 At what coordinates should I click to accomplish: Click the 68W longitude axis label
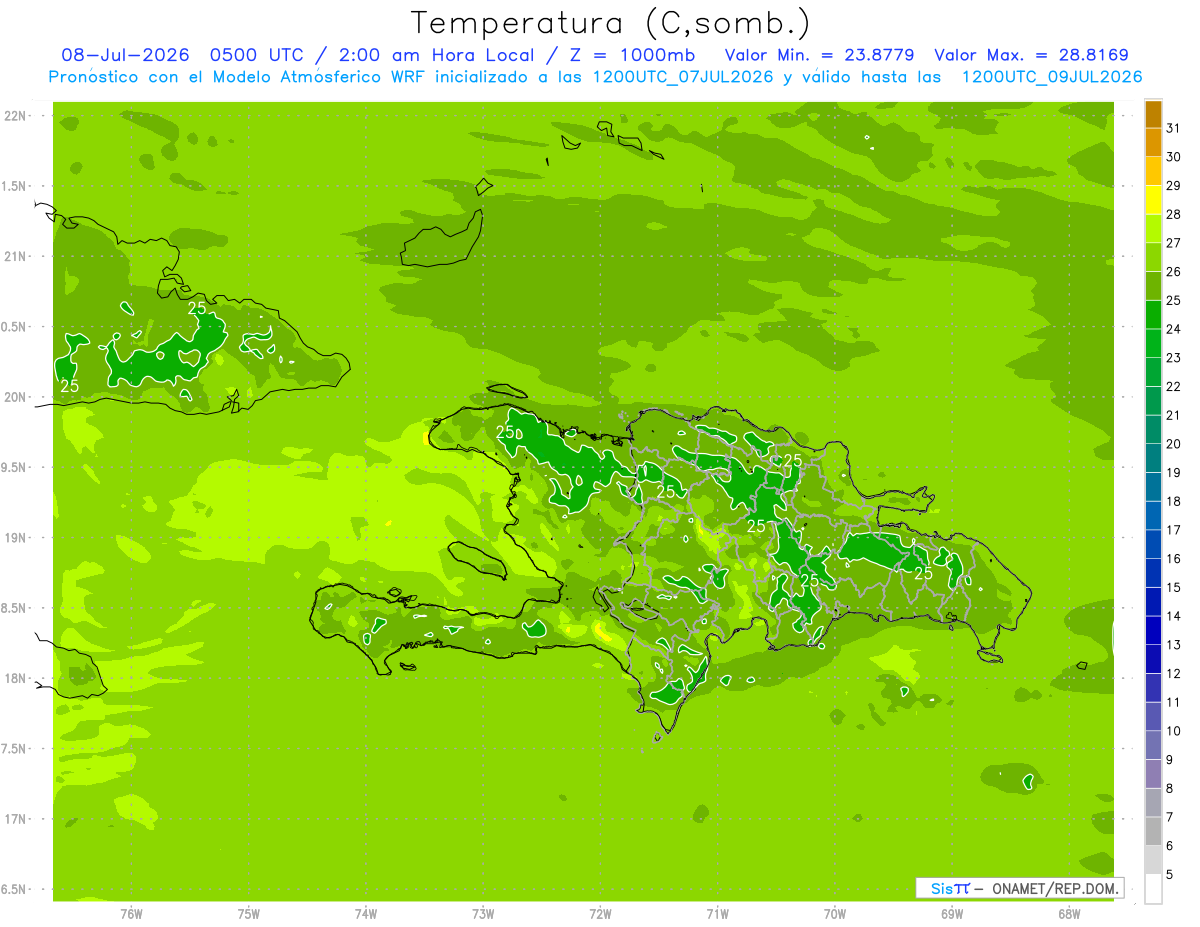tap(1069, 914)
